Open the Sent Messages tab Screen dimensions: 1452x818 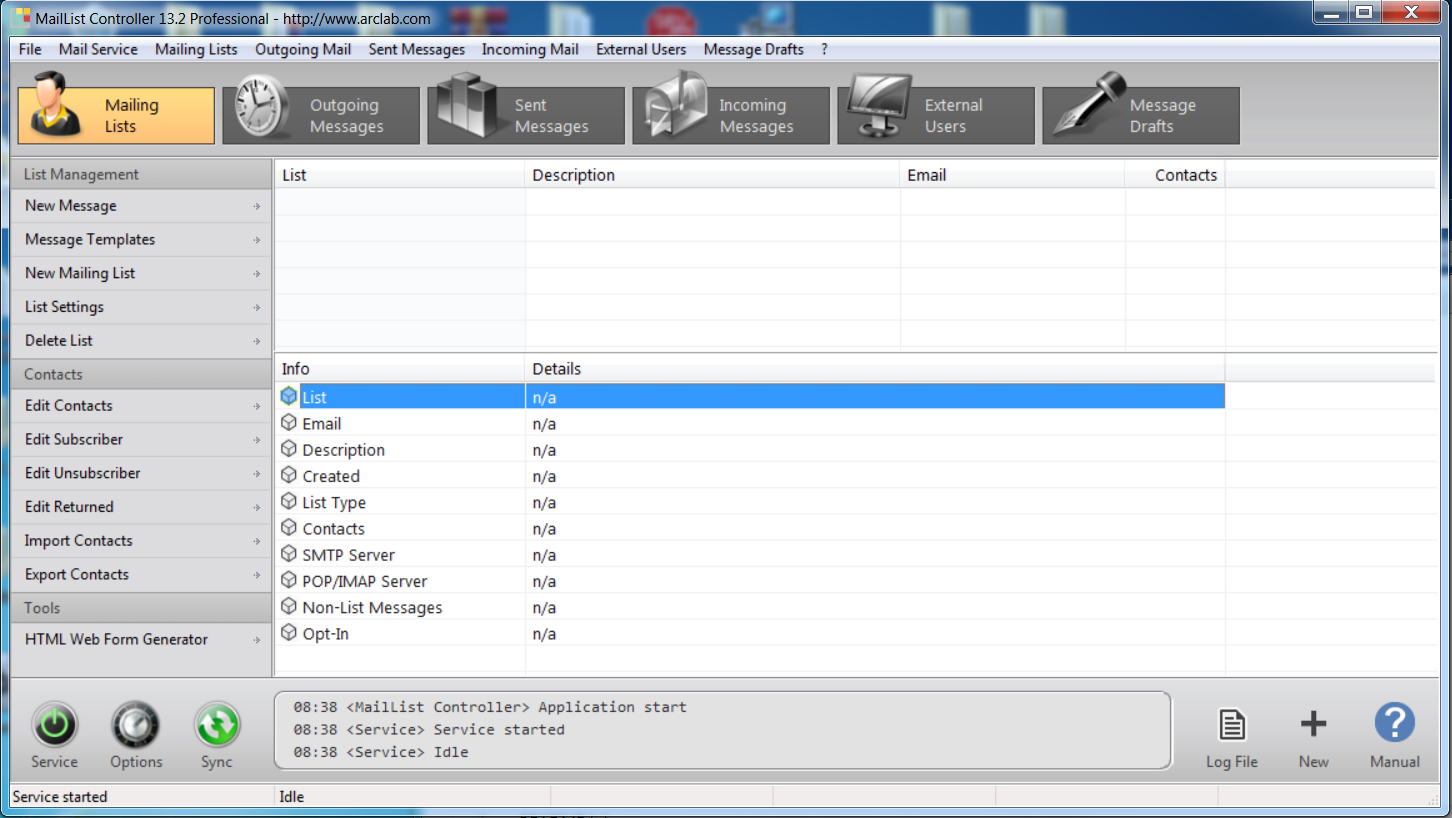pos(526,116)
